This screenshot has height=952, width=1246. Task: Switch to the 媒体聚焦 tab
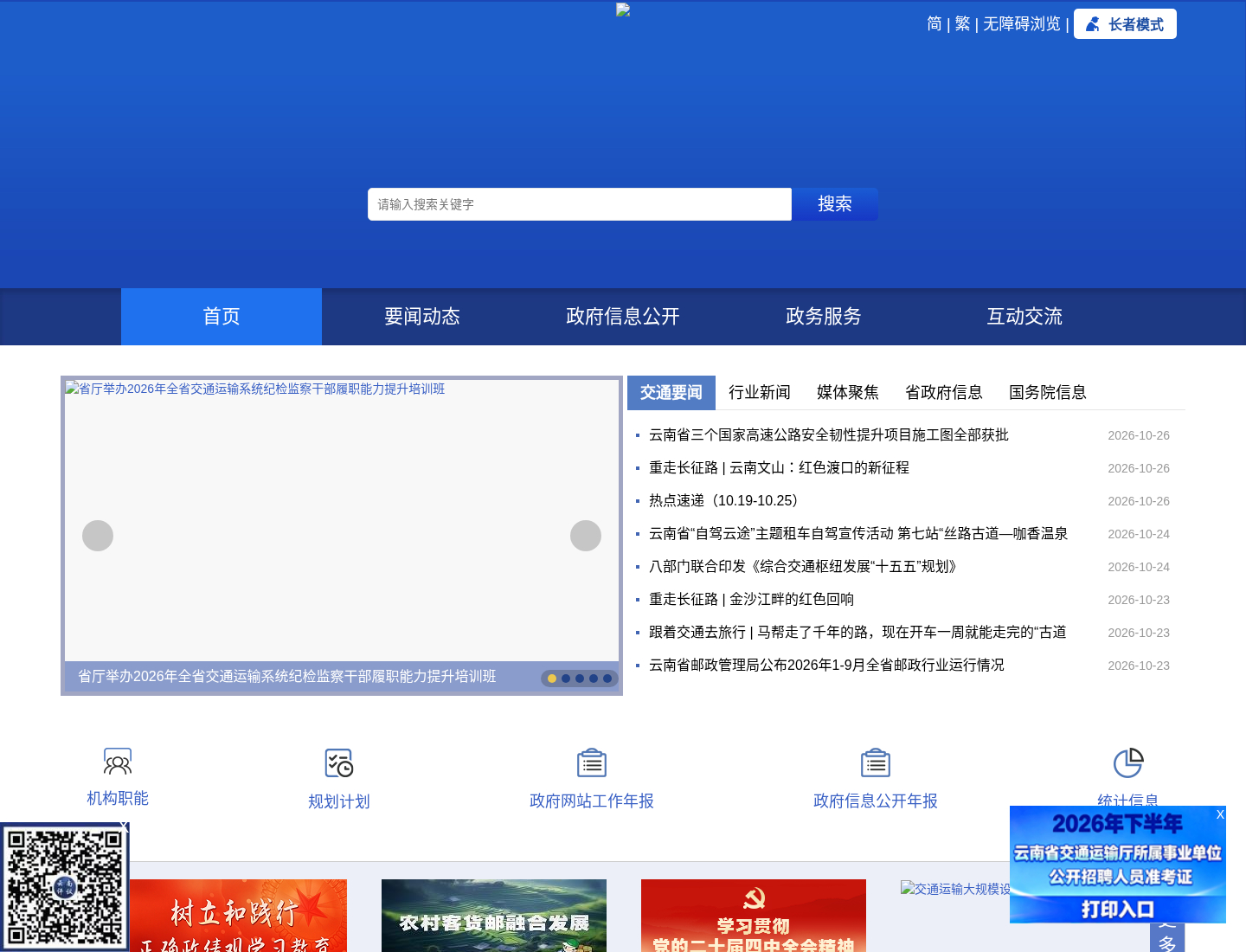coord(848,393)
